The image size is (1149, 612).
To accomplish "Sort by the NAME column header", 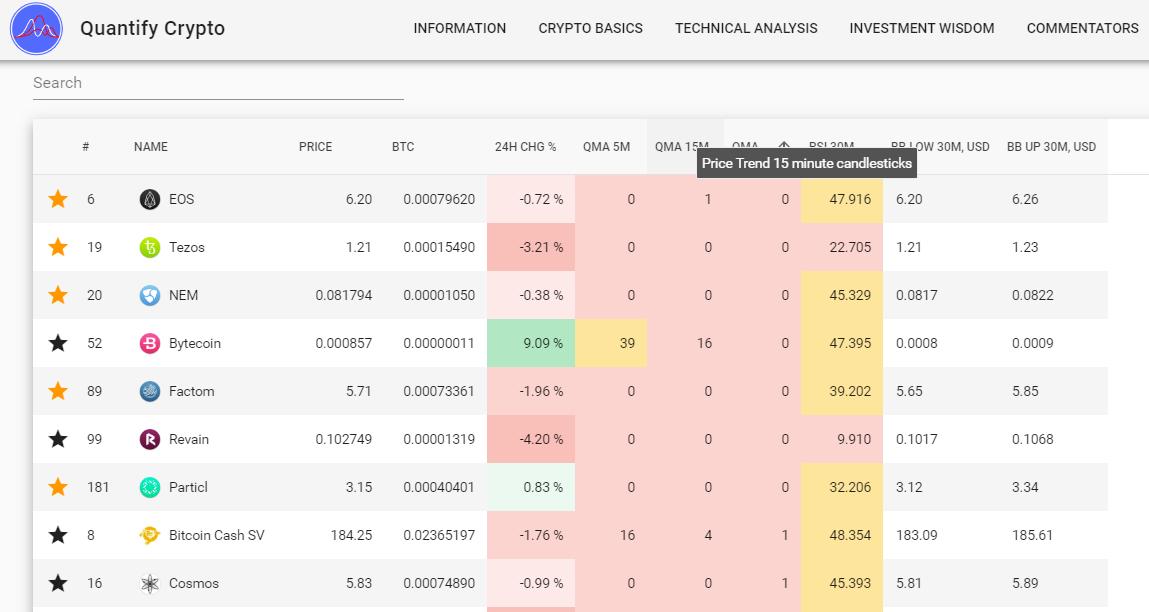I will tap(151, 147).
